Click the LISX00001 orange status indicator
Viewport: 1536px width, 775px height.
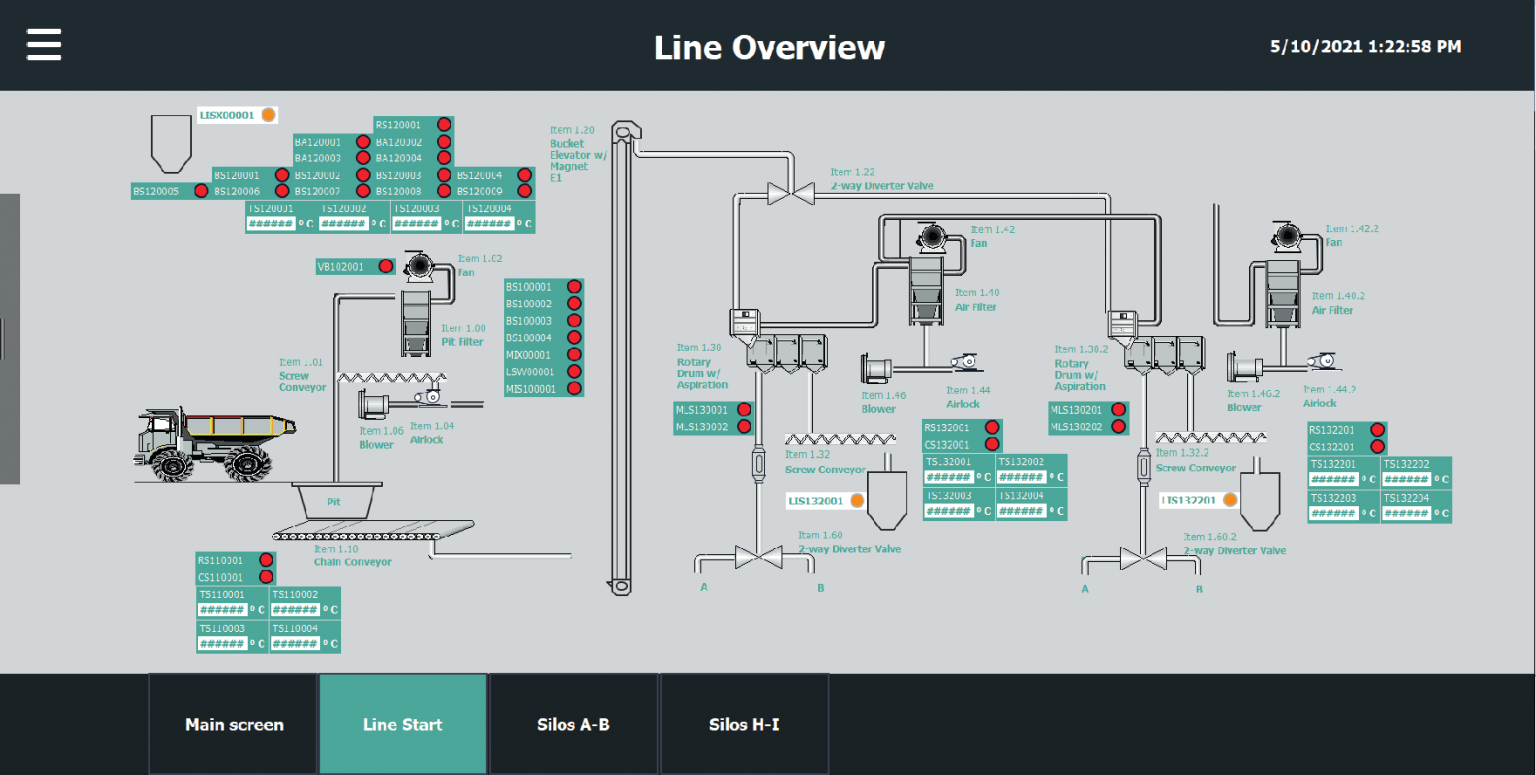268,115
